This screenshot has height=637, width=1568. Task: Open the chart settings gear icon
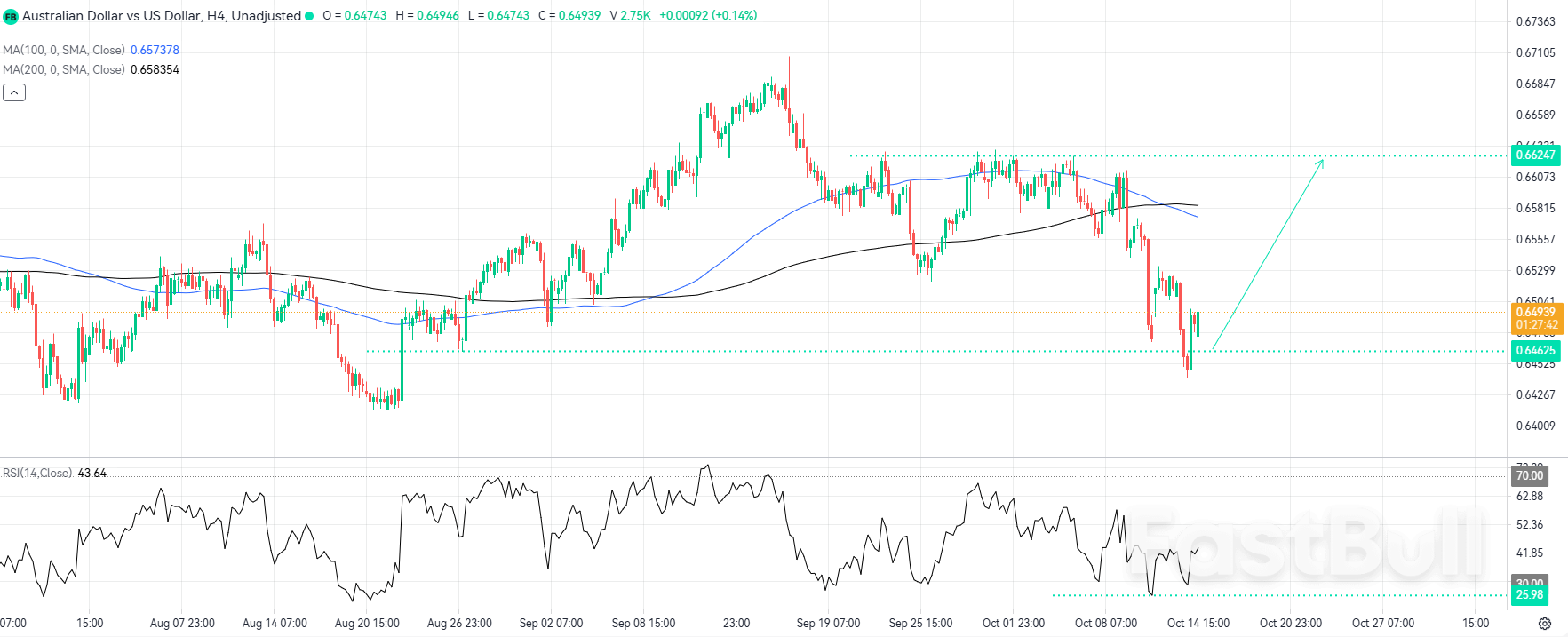pos(1545,624)
